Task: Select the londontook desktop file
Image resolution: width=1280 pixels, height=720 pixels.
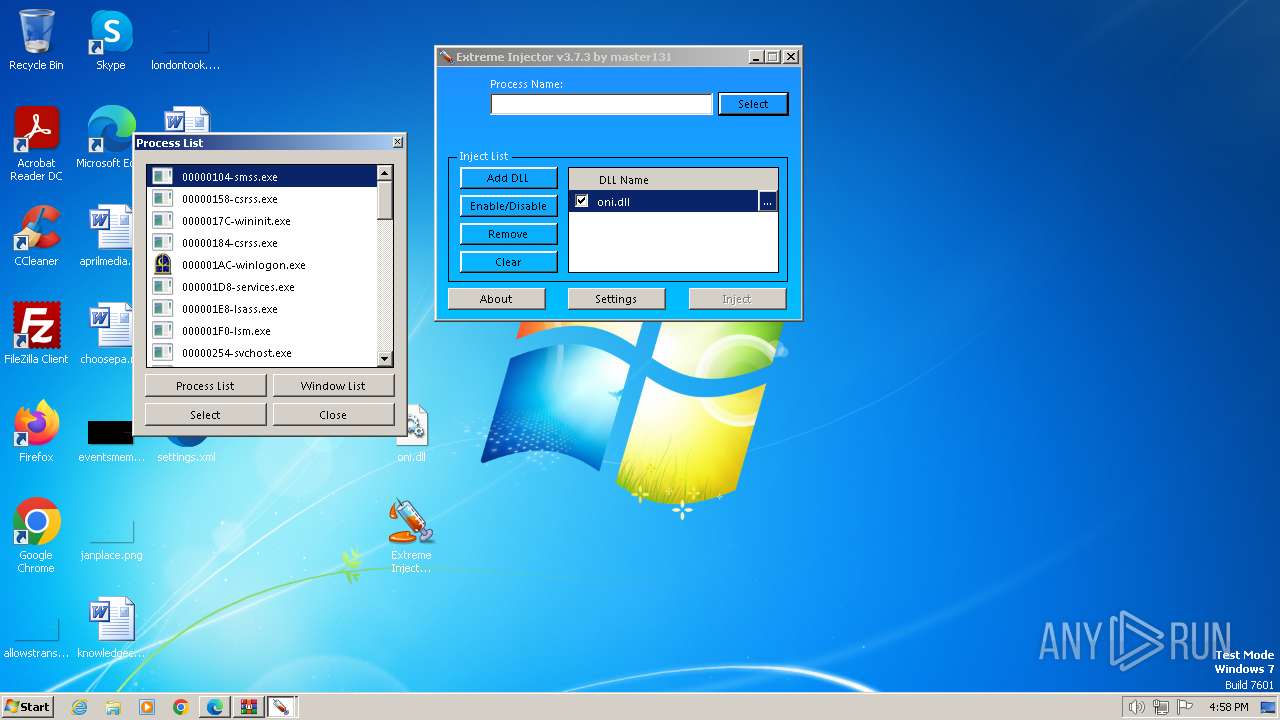Action: pyautogui.click(x=186, y=48)
